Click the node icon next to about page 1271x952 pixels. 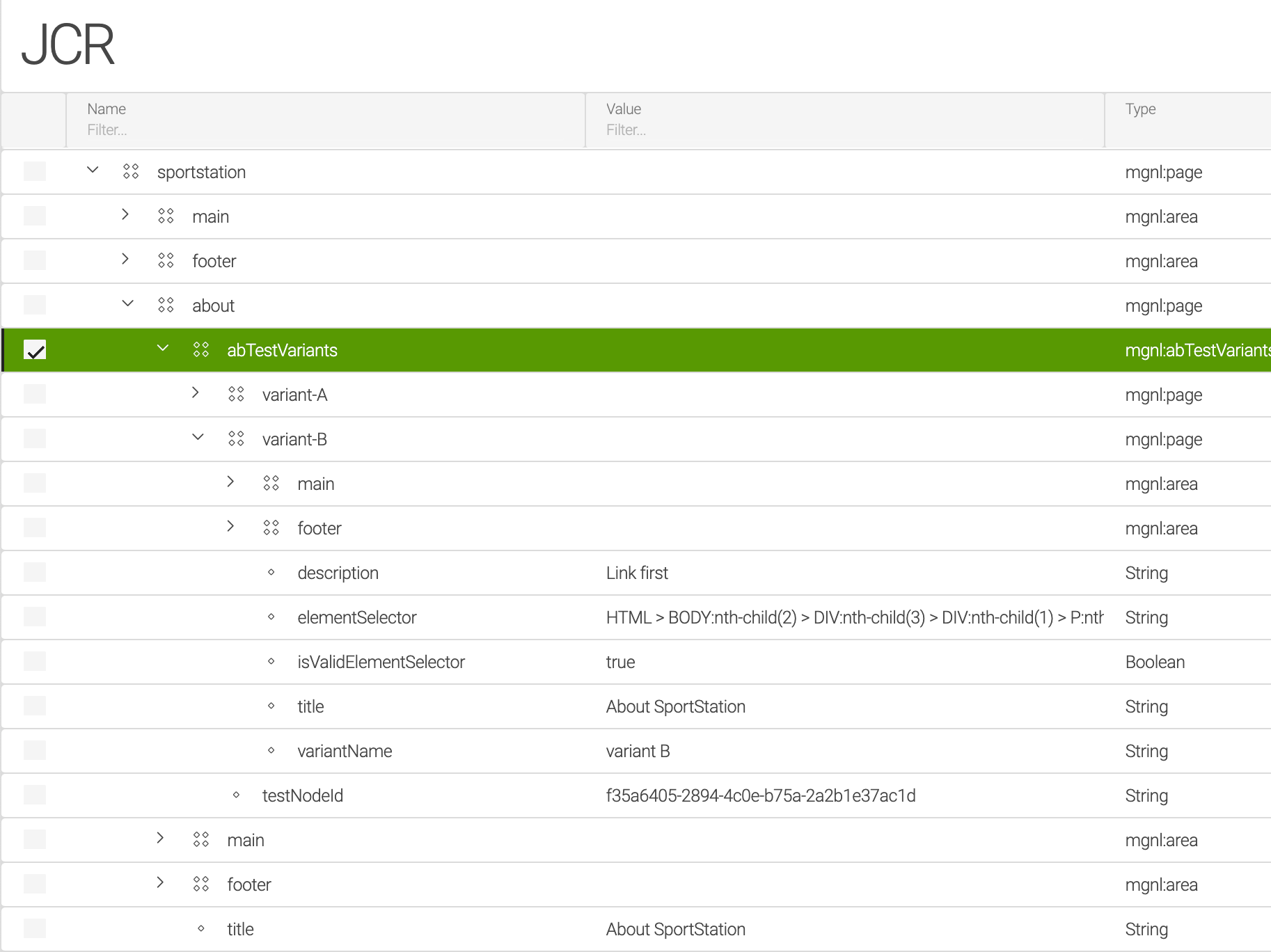click(166, 305)
